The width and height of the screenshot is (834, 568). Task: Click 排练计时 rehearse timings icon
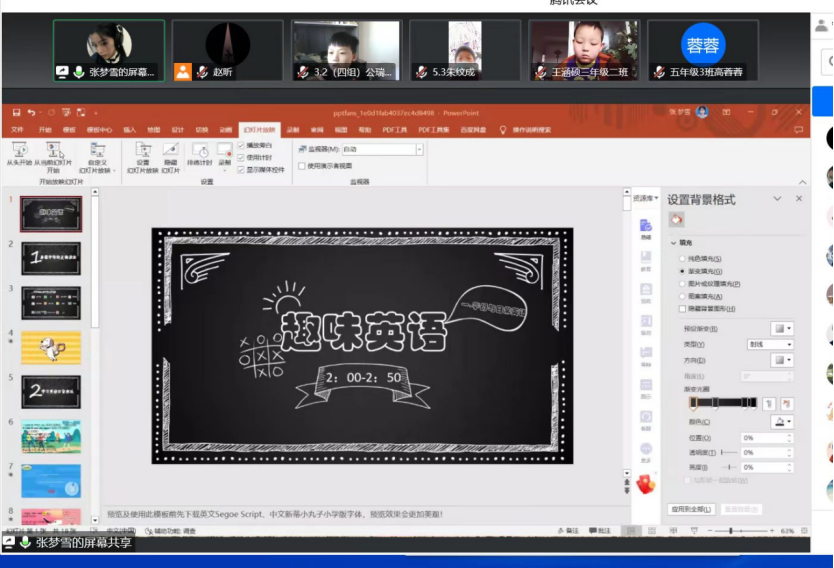200,152
